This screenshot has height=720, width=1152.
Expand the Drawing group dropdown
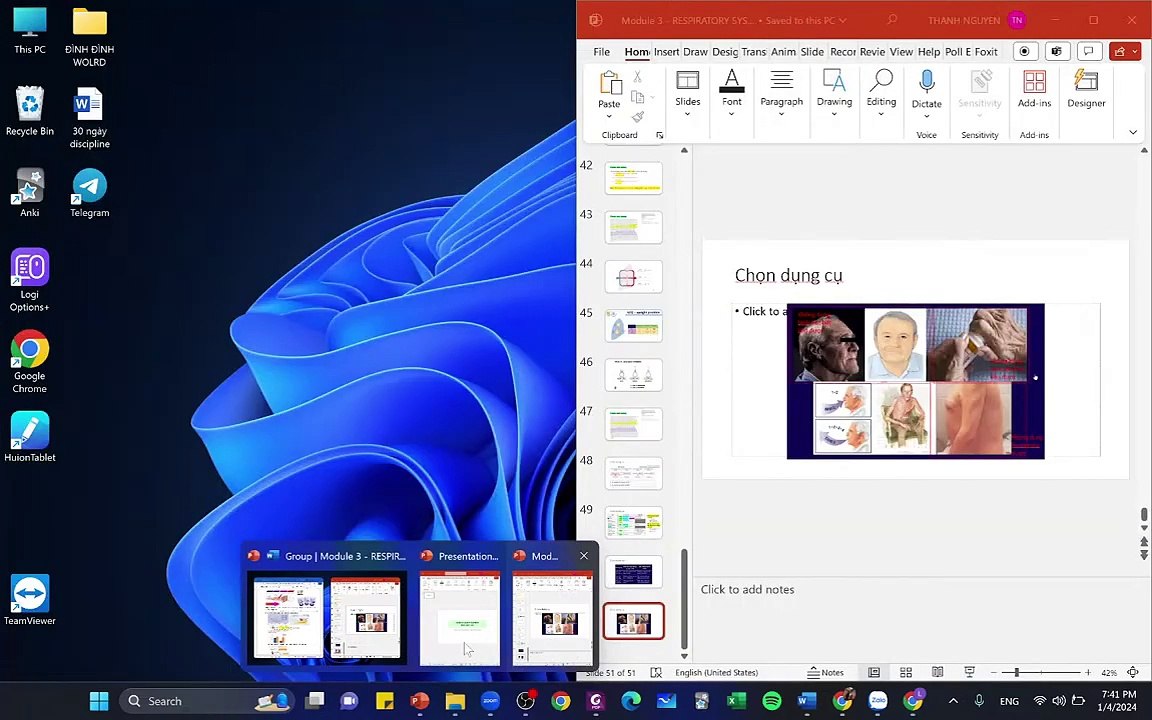click(x=835, y=114)
